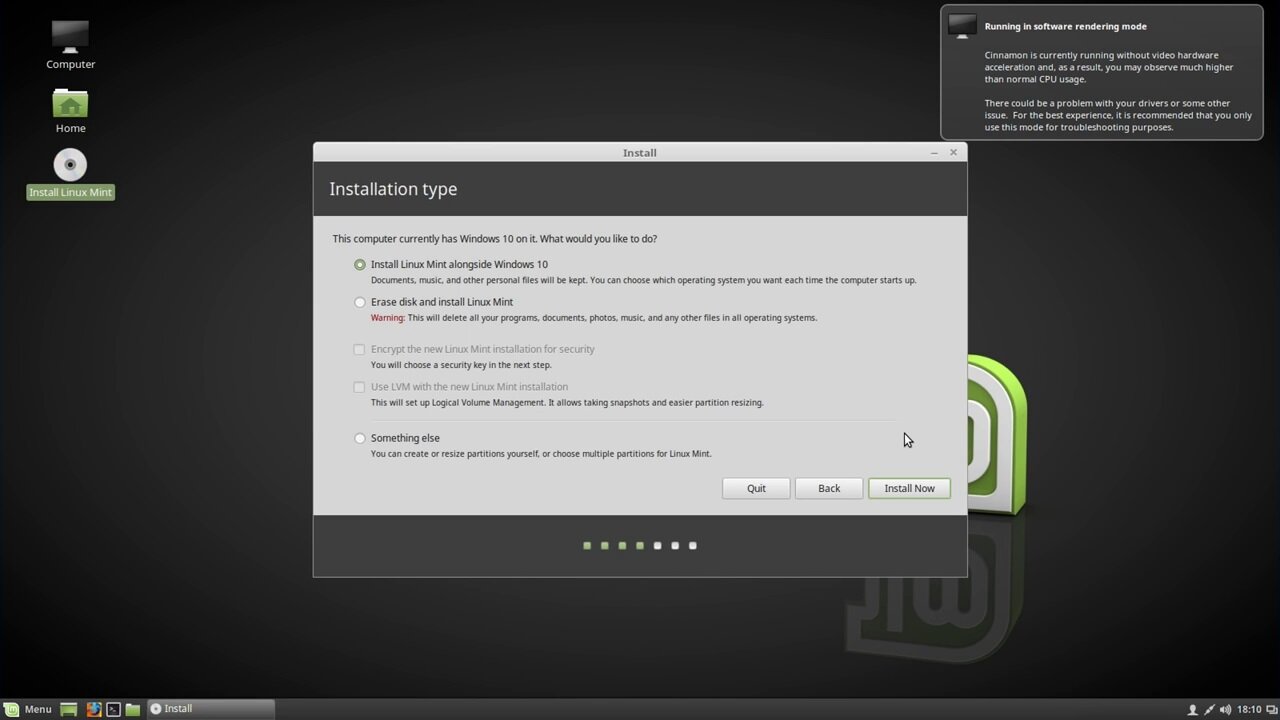Image resolution: width=1280 pixels, height=720 pixels.
Task: Click the software rendering mode notification
Action: (x=1101, y=72)
